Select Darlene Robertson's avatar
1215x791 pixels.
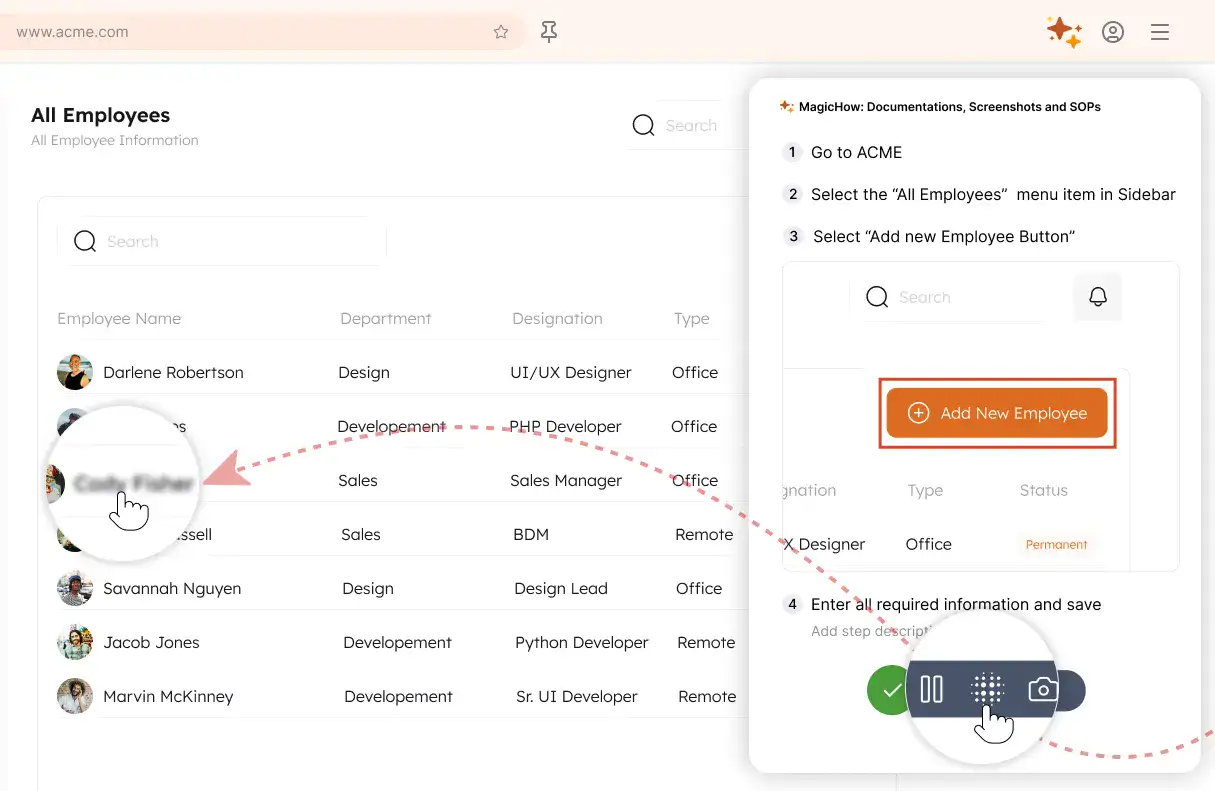click(x=75, y=372)
